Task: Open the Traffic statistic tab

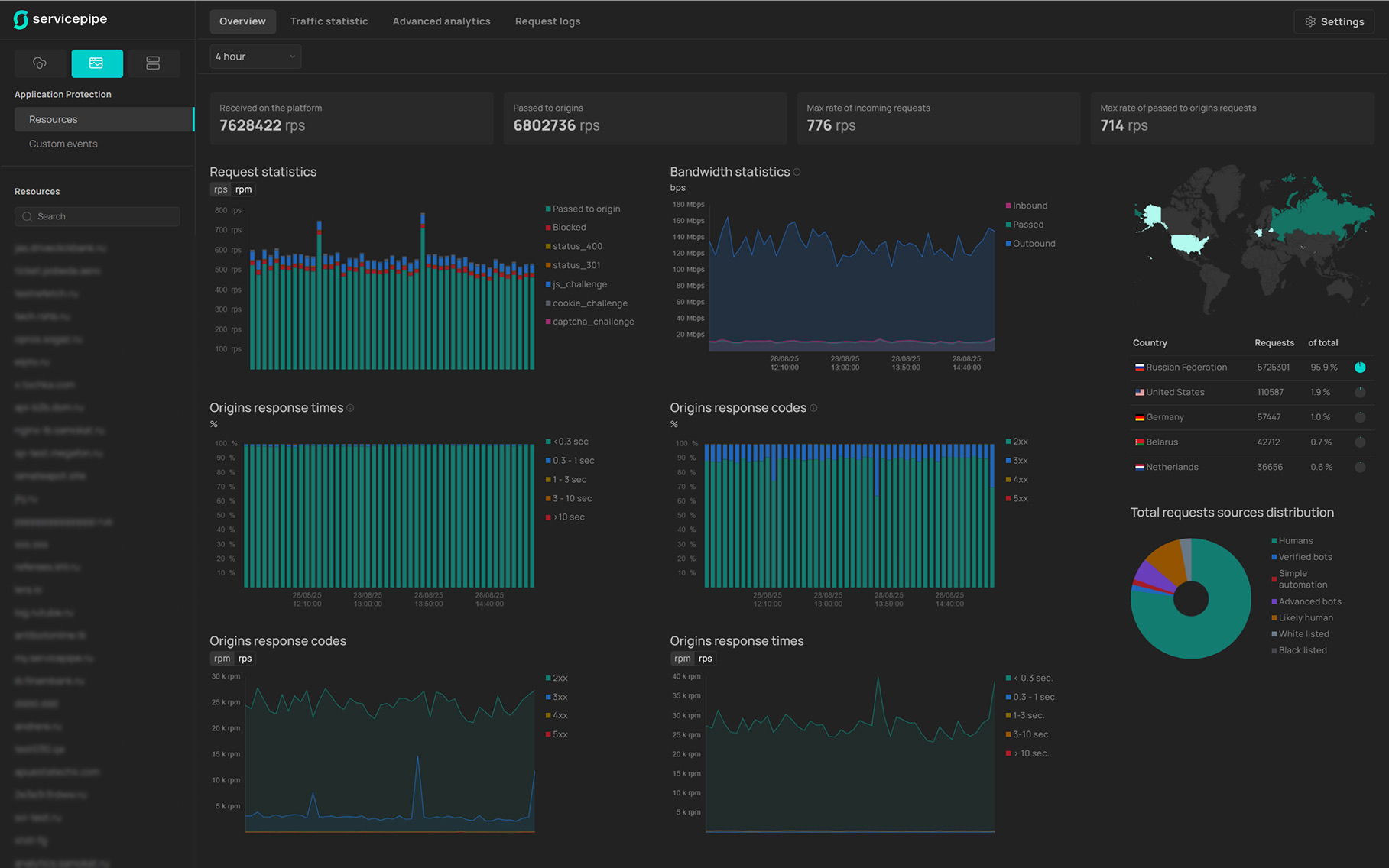Action: point(329,21)
